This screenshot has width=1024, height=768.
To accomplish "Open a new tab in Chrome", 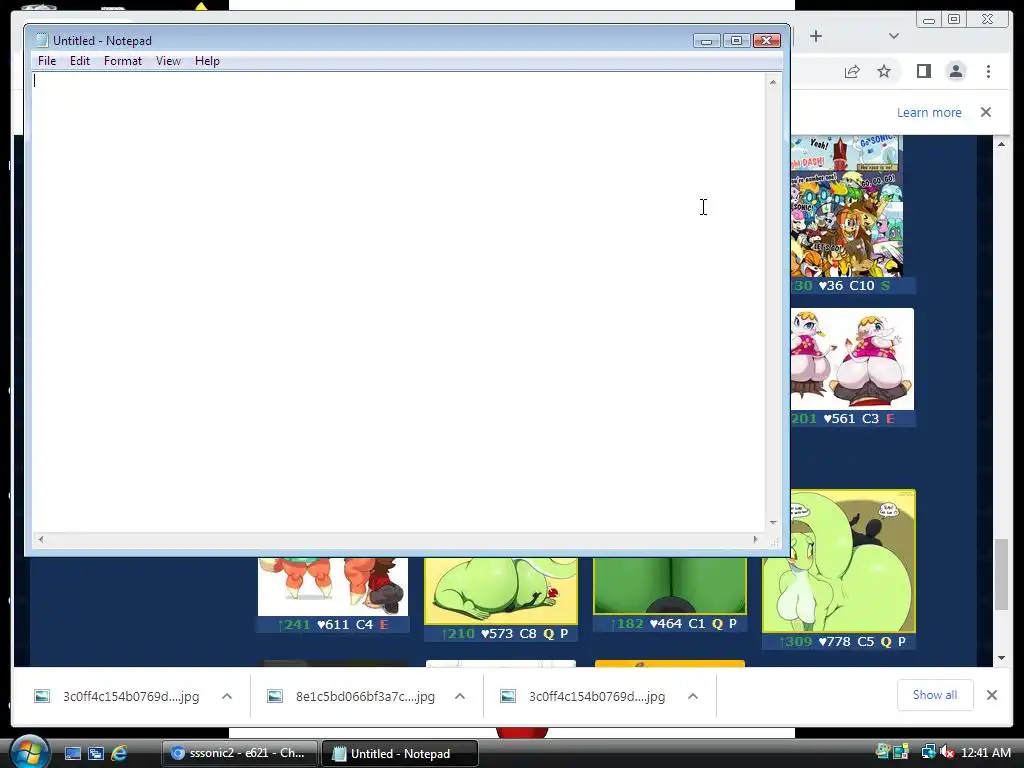I will coord(816,36).
